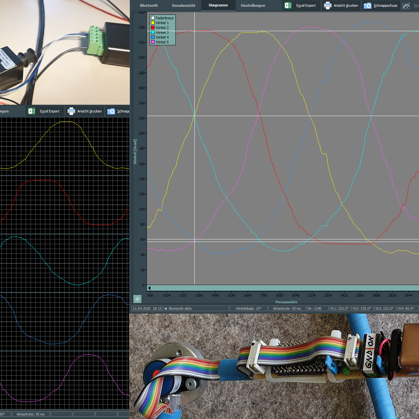Click the date and time status entry
The image size is (419, 419).
pos(147,309)
